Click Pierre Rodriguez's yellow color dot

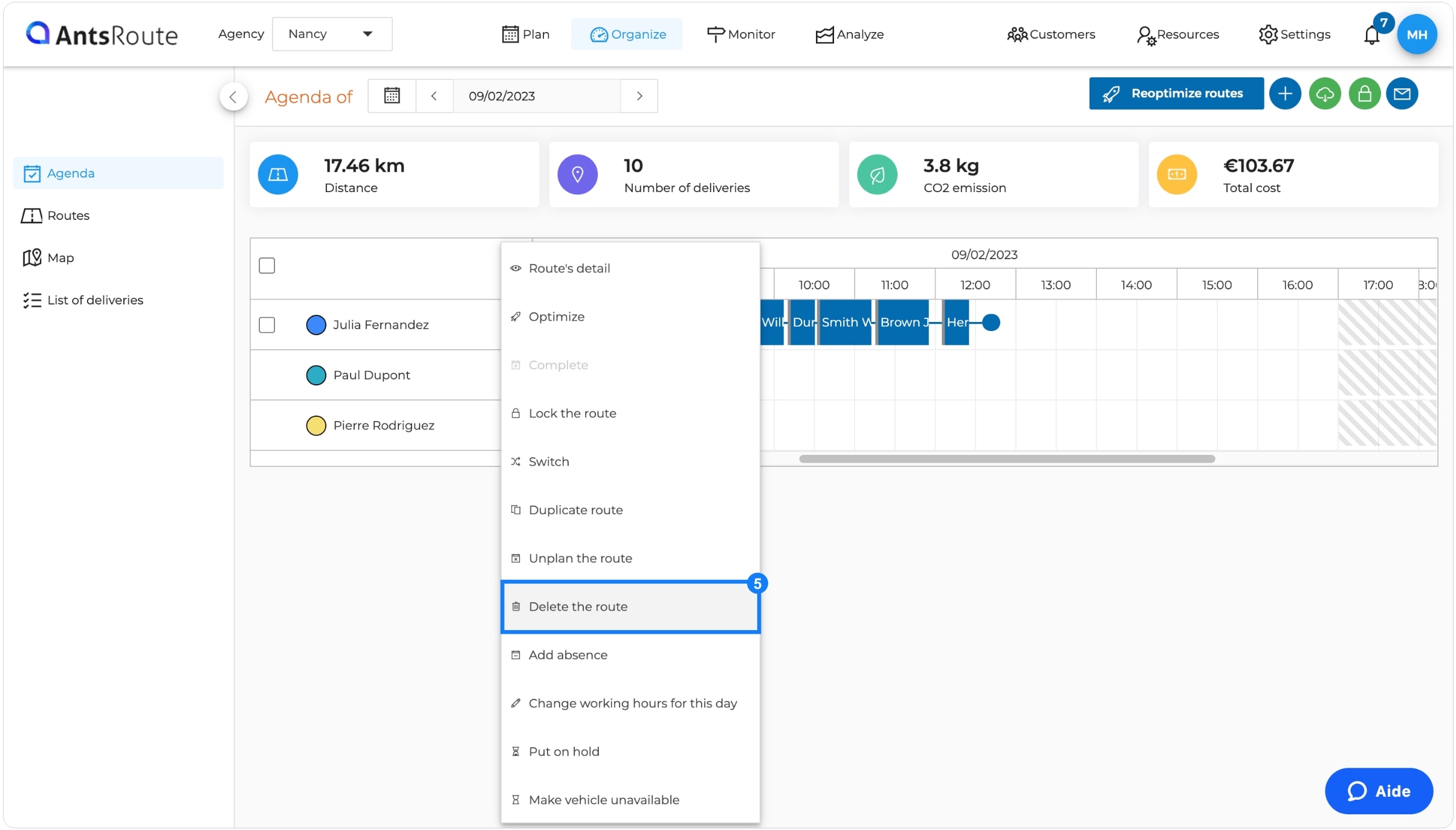click(x=317, y=425)
